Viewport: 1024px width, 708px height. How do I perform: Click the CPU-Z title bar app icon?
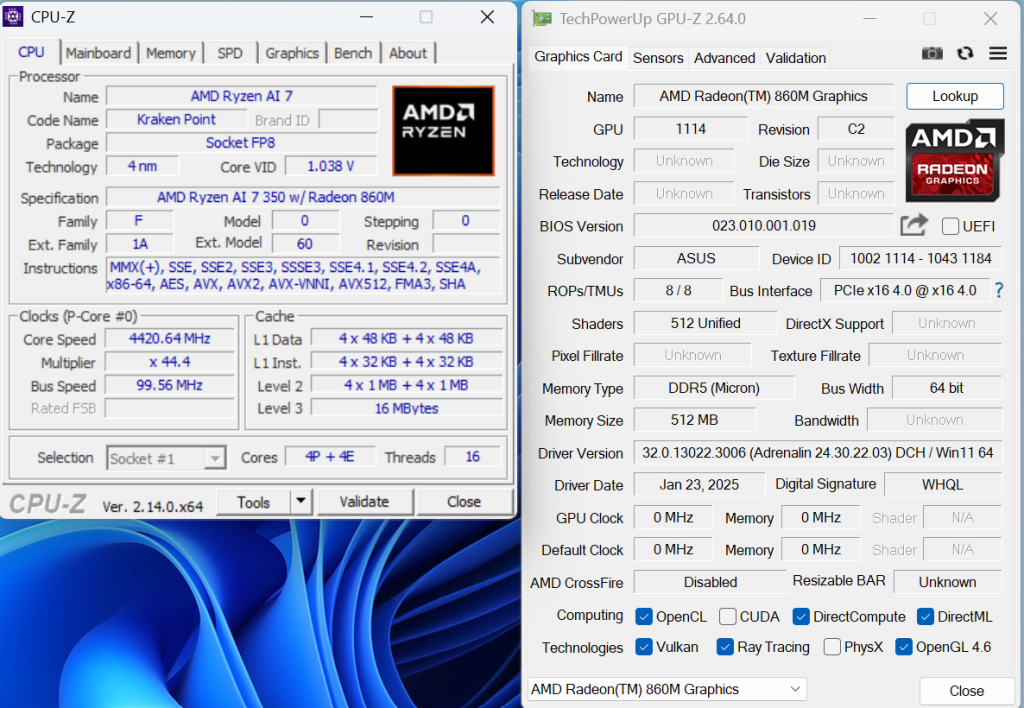pos(15,17)
